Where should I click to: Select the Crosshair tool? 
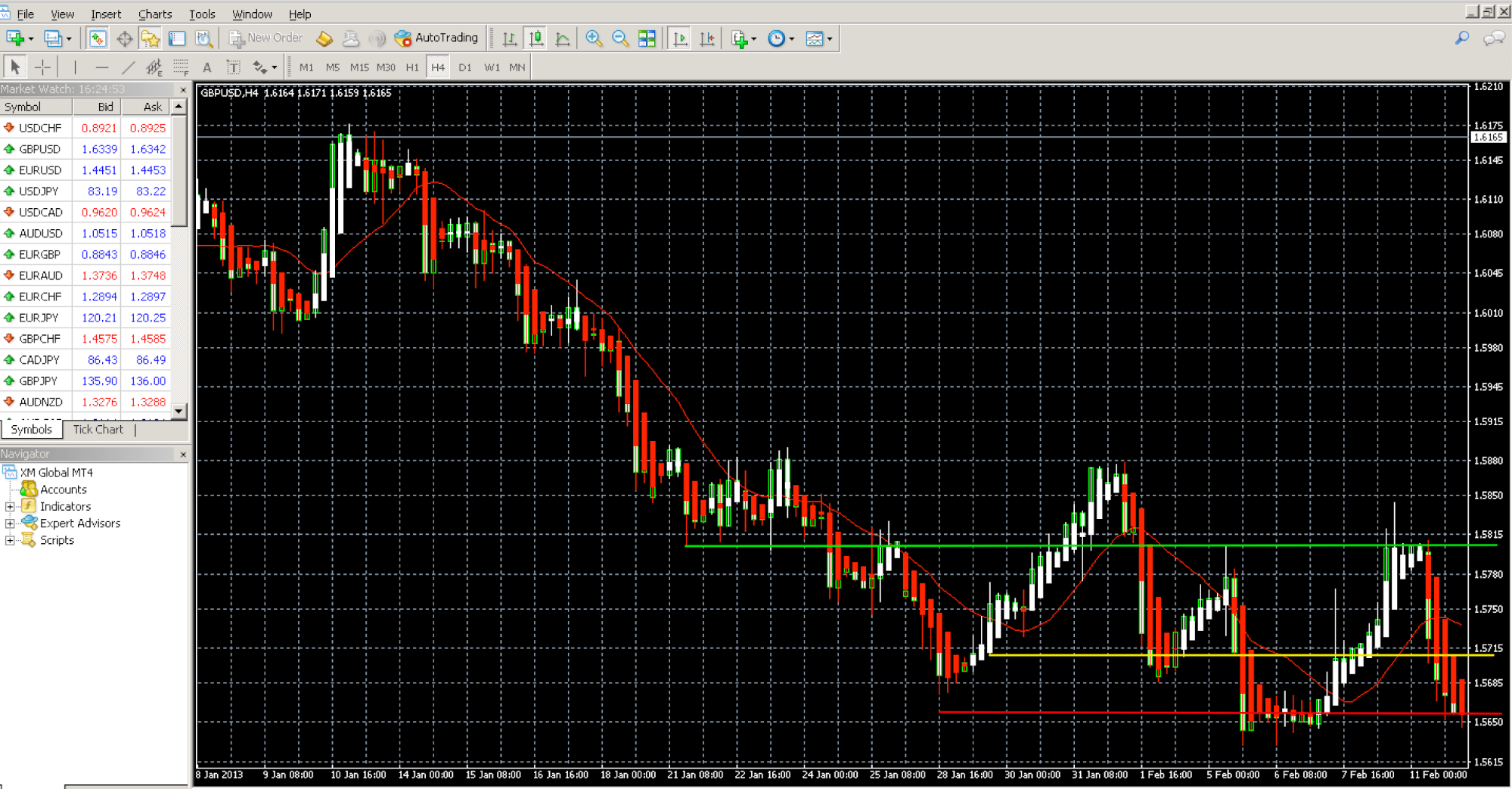43,67
